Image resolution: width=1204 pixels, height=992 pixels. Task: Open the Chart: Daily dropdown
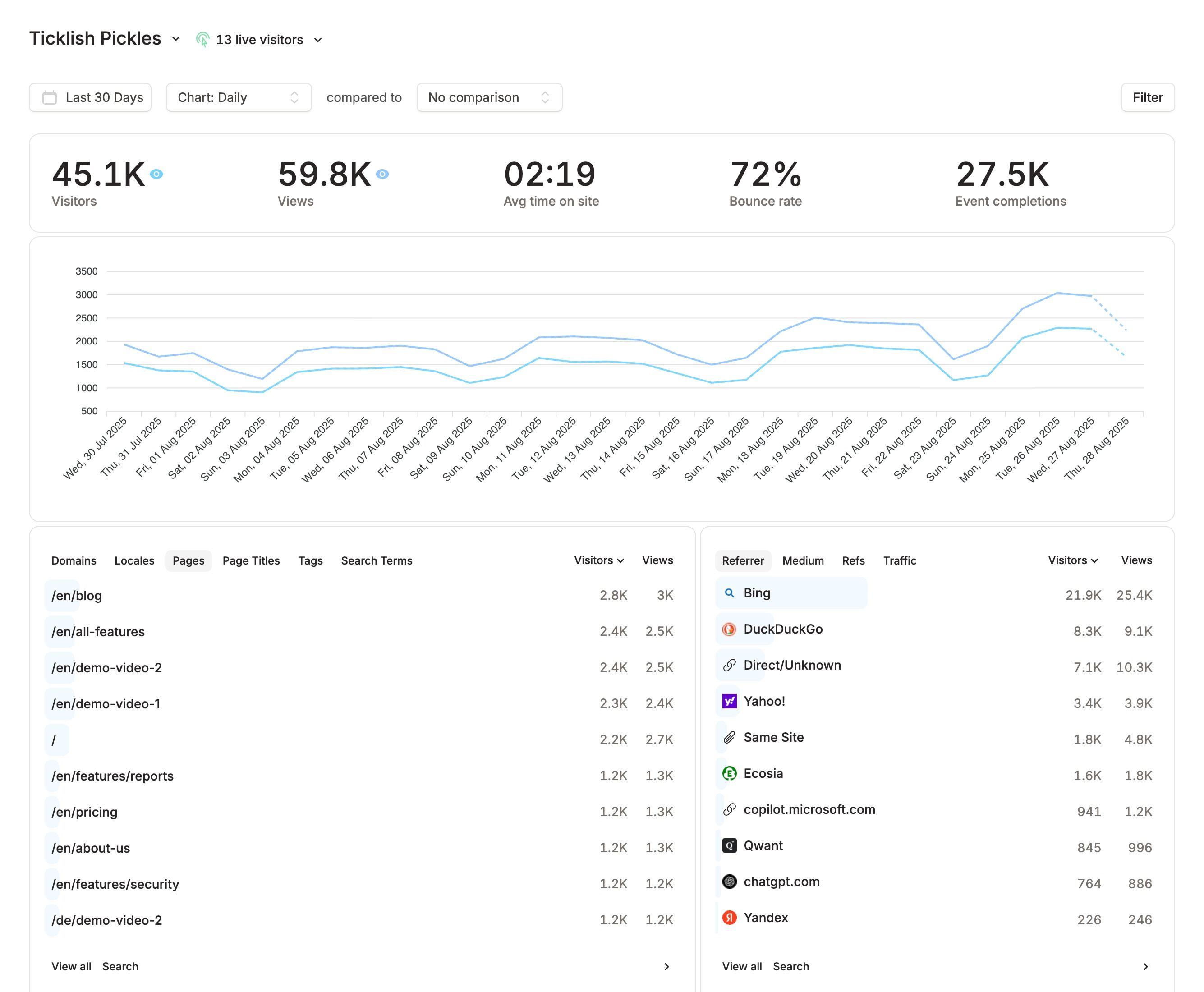(238, 97)
